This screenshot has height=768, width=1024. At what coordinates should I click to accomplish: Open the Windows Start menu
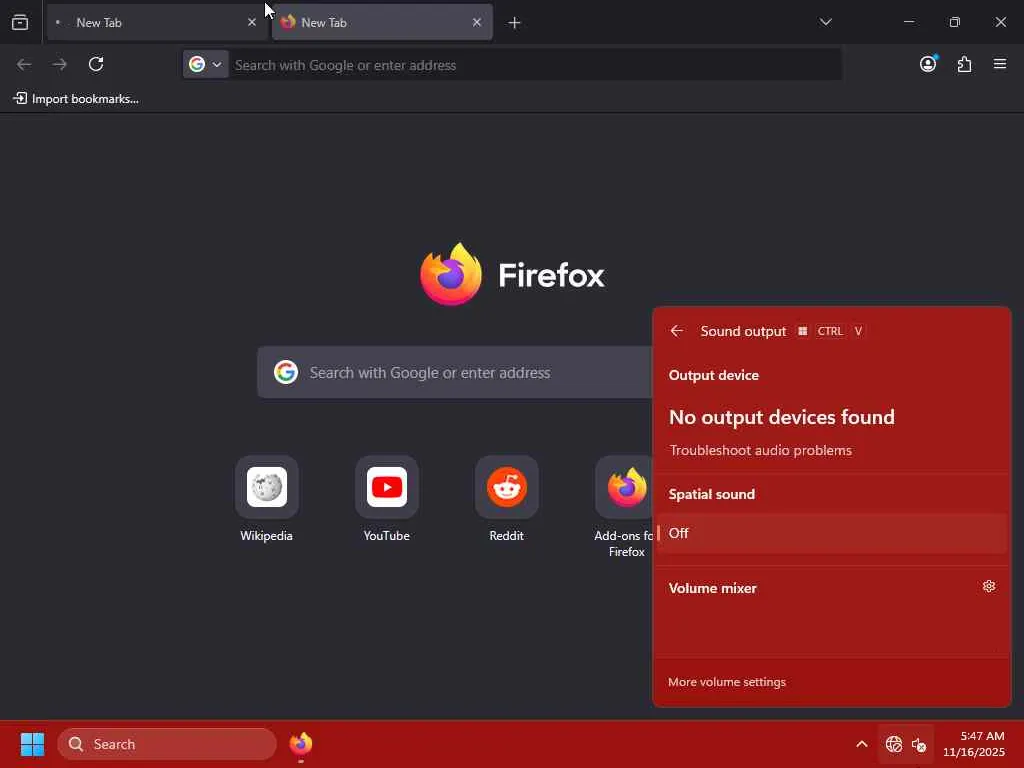tap(32, 744)
